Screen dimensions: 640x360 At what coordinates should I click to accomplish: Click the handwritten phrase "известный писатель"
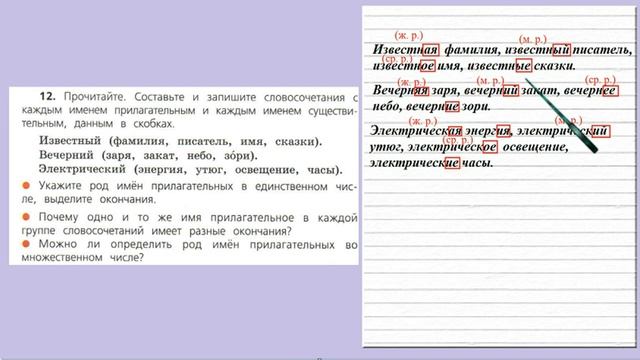pyautogui.click(x=568, y=50)
